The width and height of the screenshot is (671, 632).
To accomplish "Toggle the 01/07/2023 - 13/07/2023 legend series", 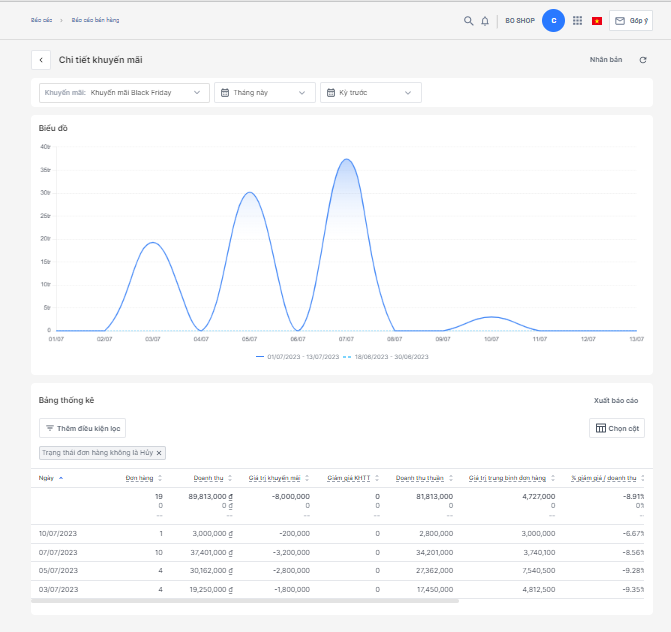I will point(298,356).
